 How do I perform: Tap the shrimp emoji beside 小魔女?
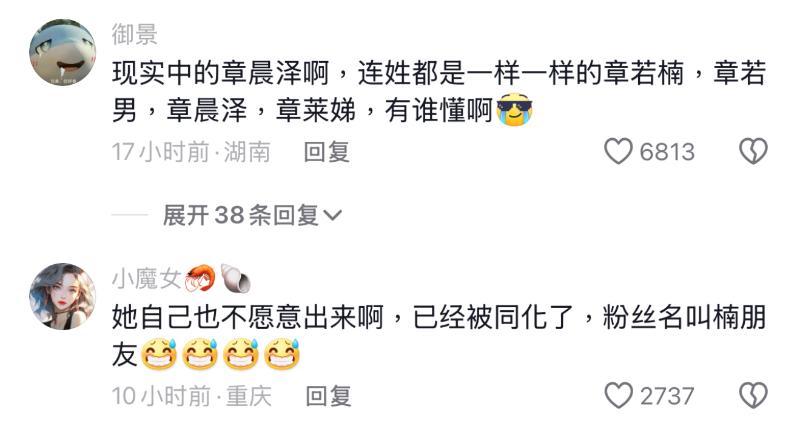[200, 278]
